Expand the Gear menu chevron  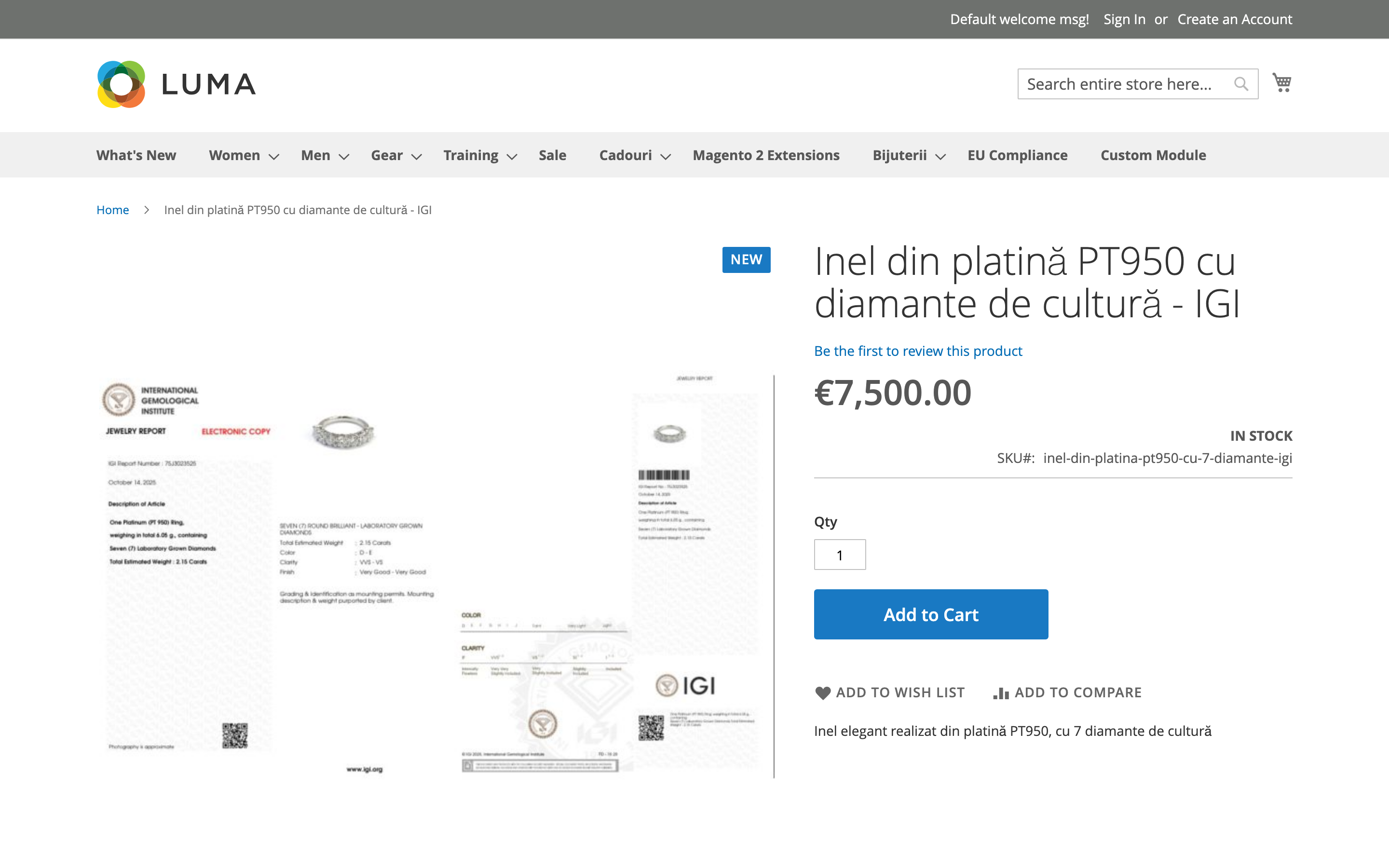[x=417, y=156]
